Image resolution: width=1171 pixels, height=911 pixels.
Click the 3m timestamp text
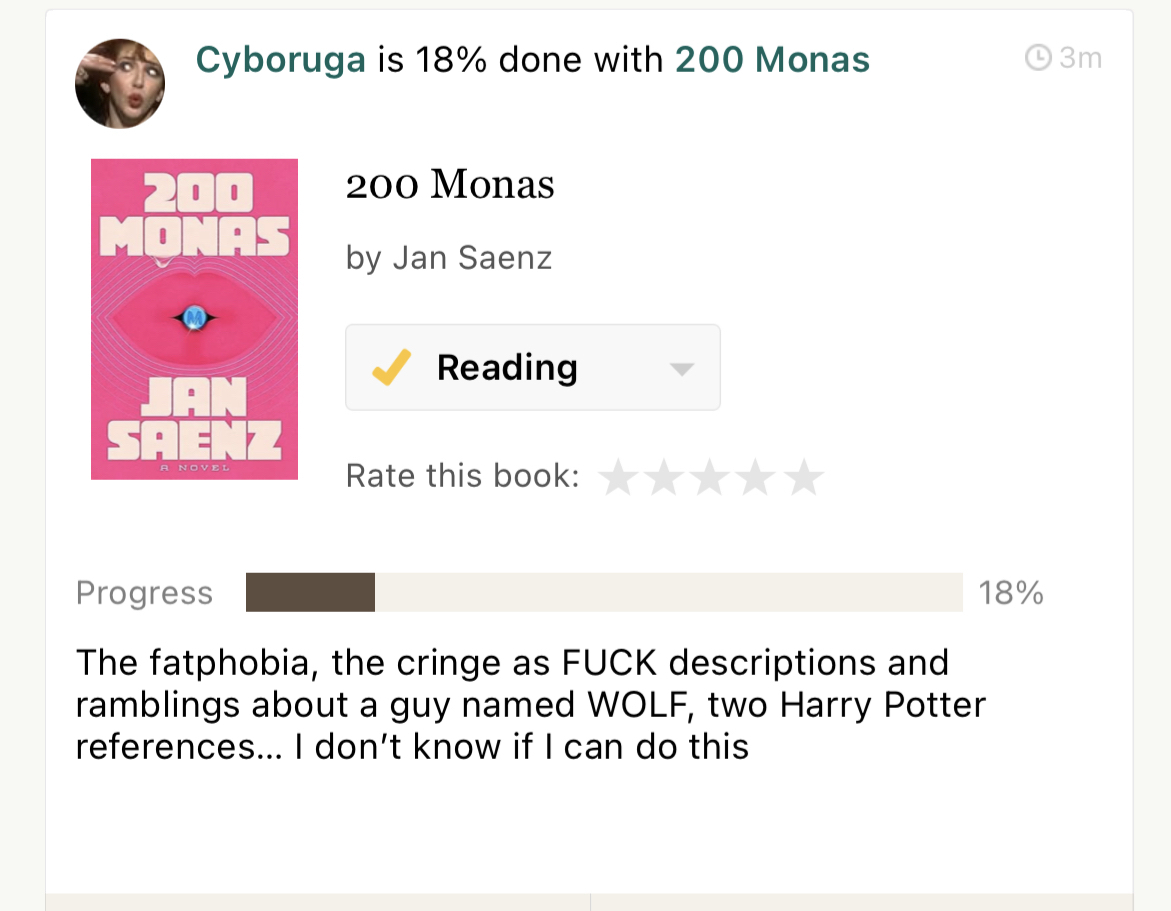1080,59
